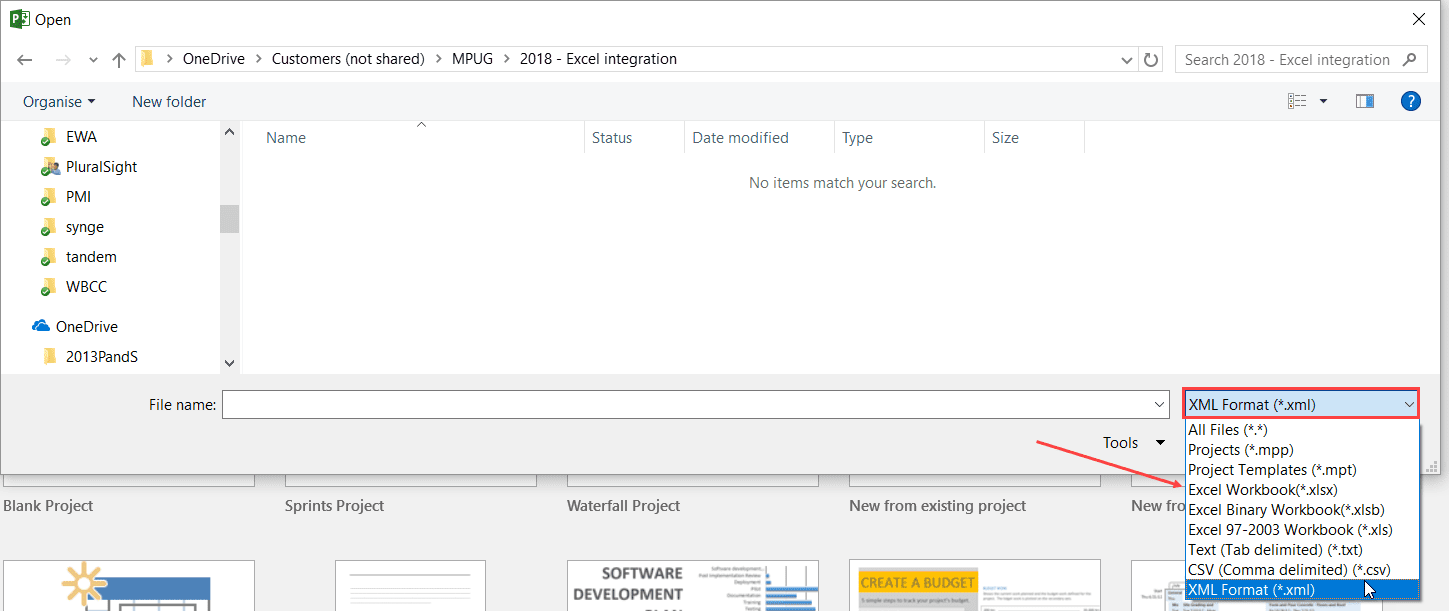Image resolution: width=1449 pixels, height=611 pixels.
Task: Sort by Date modified column
Action: tap(740, 138)
